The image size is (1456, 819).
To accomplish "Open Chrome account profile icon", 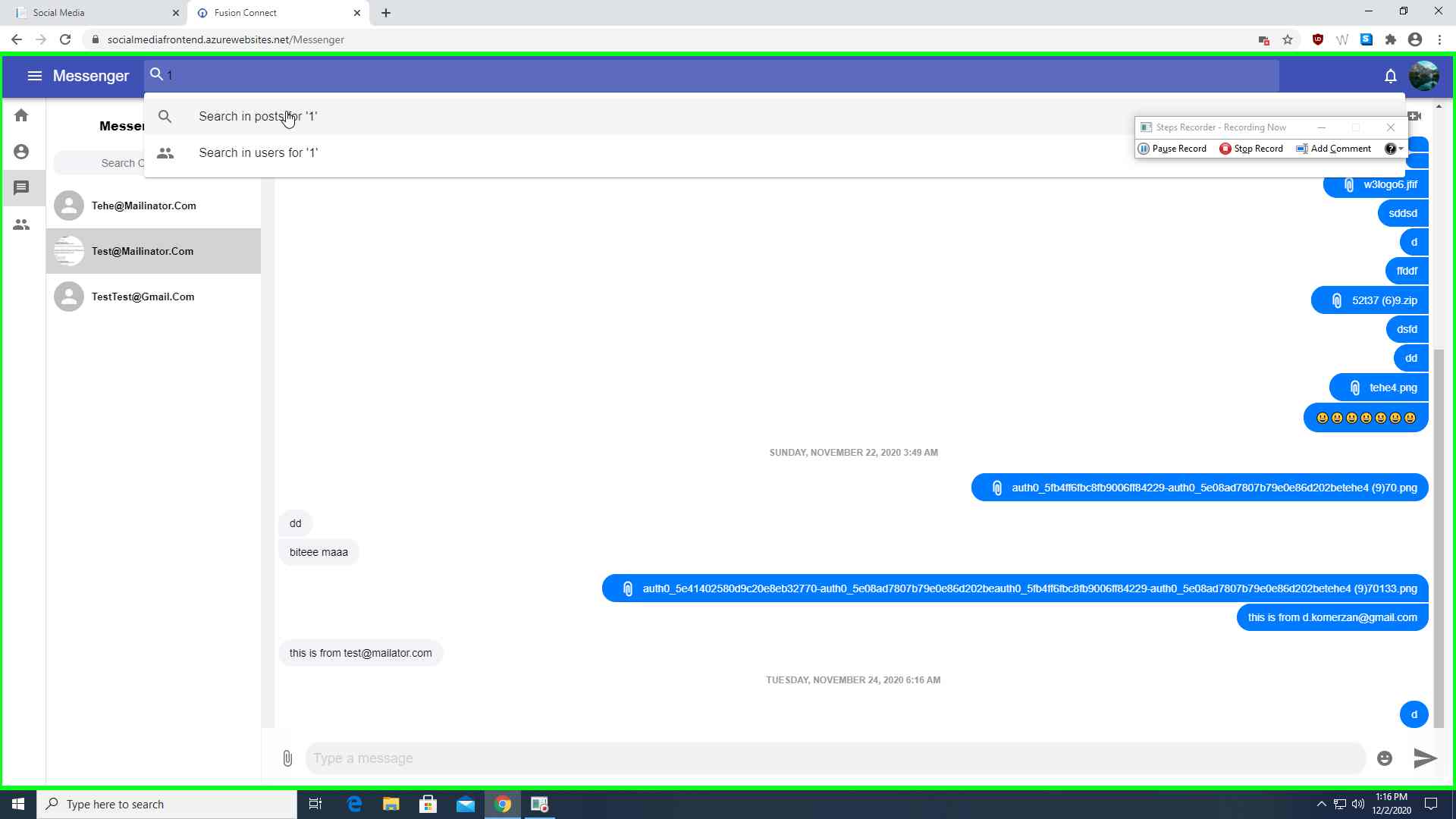I will [x=1415, y=39].
